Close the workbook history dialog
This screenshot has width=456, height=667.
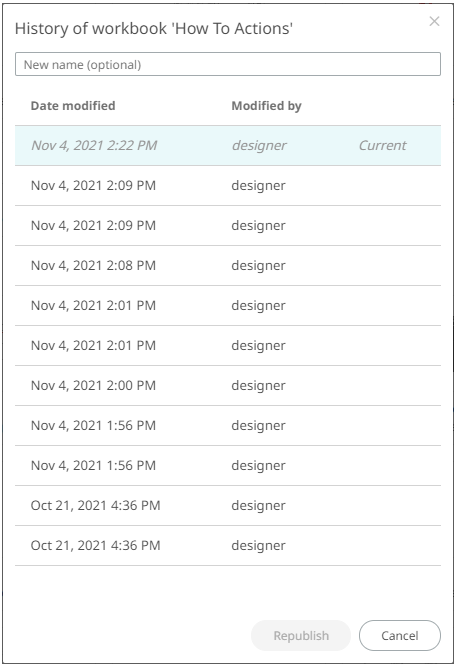[x=434, y=21]
